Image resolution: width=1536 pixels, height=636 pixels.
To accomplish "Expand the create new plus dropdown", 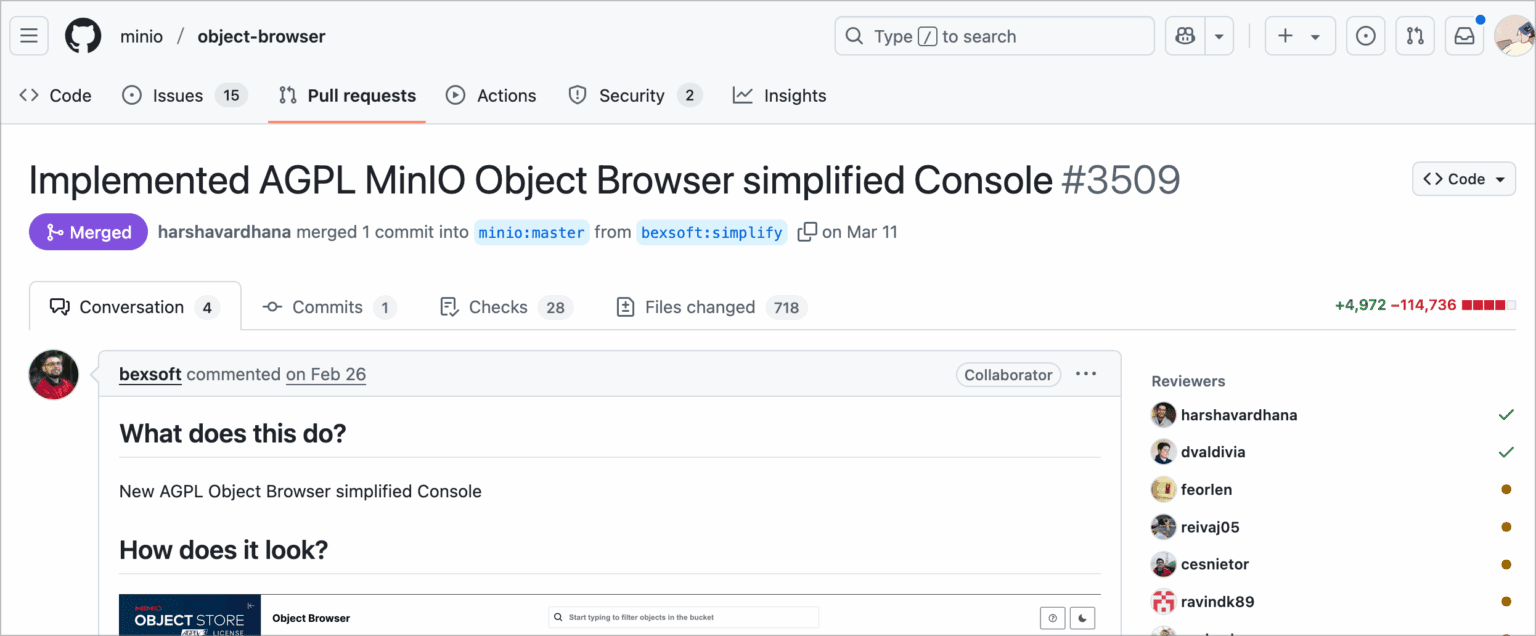I will (x=1299, y=36).
